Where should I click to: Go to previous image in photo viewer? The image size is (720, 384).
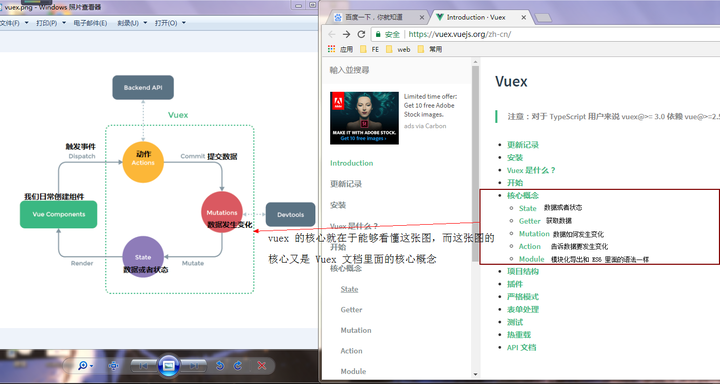tap(143, 366)
